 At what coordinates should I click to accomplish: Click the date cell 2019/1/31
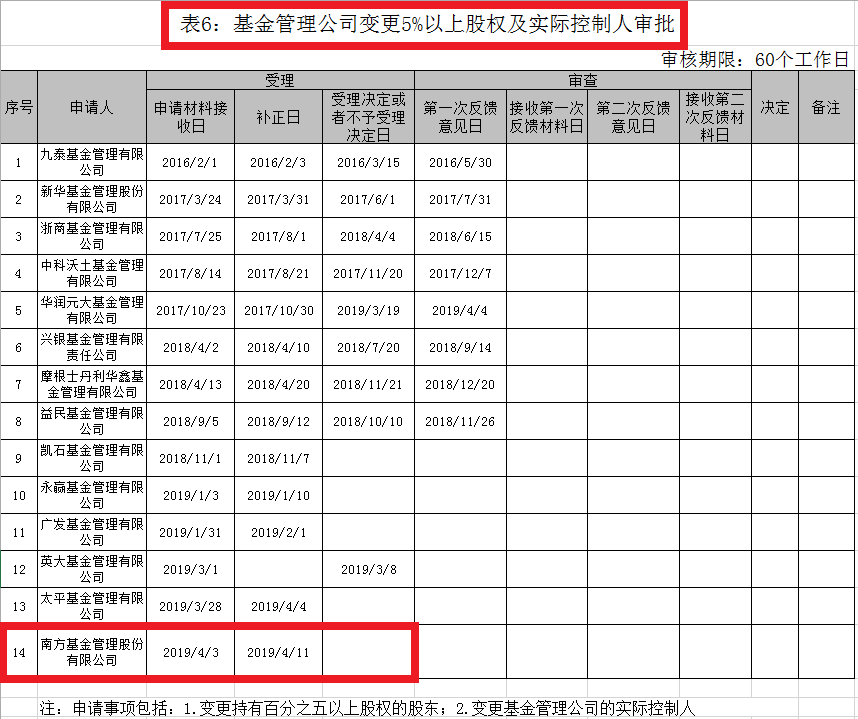[x=190, y=532]
